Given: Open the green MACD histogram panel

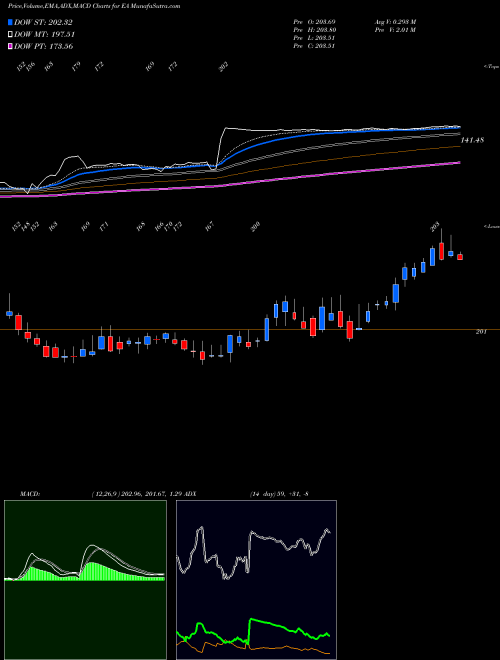Looking at the screenshot, I should 85,580.
